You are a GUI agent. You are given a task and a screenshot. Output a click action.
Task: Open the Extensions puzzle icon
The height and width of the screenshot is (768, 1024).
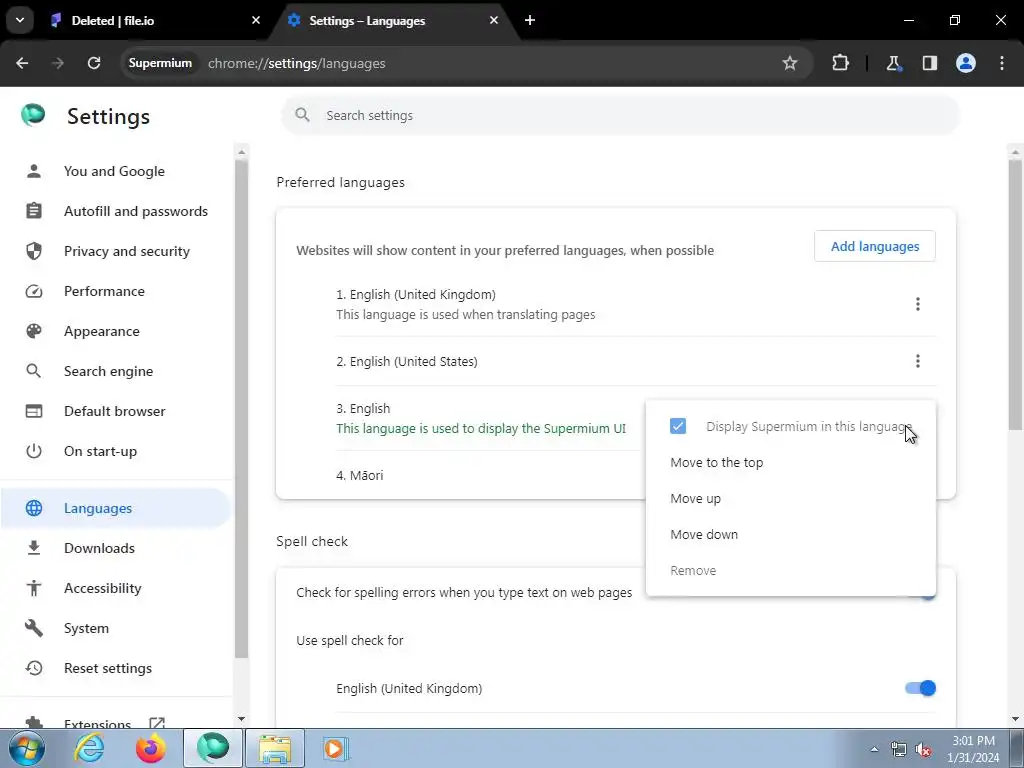840,63
